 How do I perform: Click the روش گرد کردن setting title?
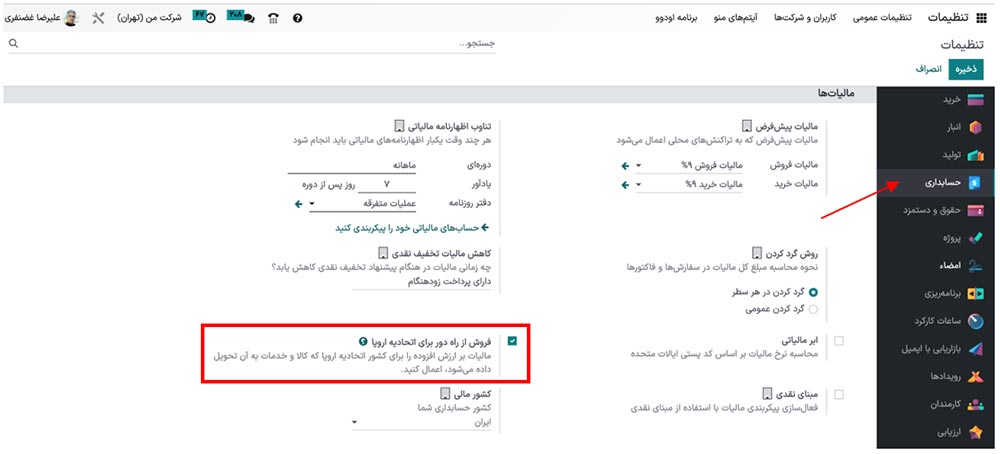(x=790, y=253)
